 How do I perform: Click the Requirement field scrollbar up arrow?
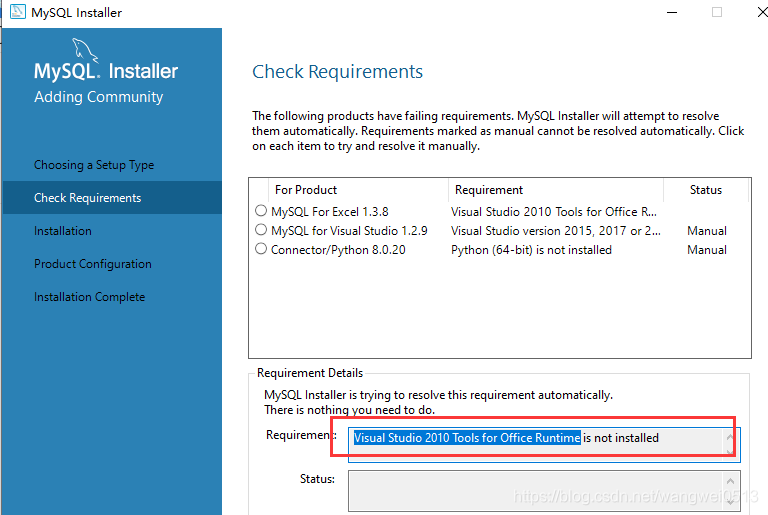click(730, 437)
